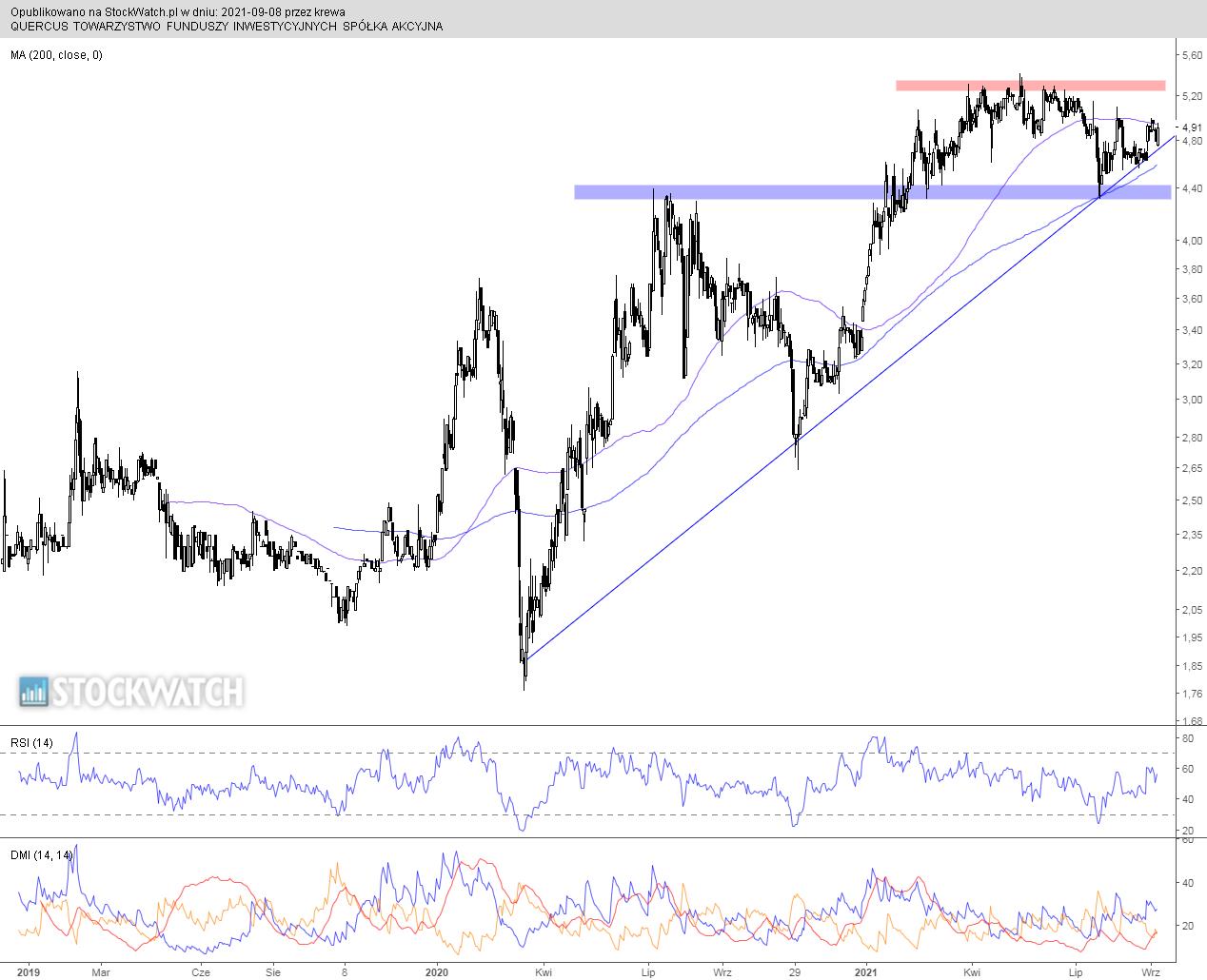
Task: Click the 3,20 price axis label
Action: 1190,363
